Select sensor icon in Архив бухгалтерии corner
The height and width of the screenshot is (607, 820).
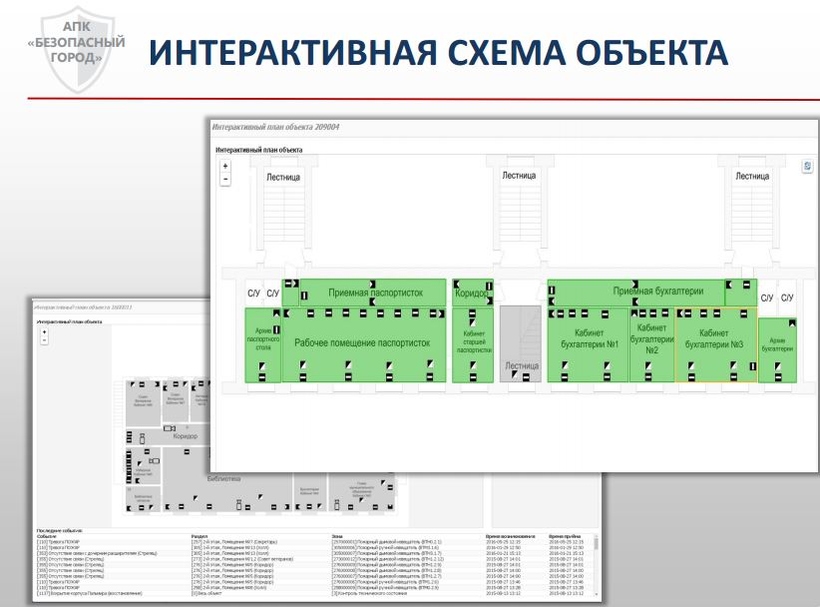click(792, 323)
